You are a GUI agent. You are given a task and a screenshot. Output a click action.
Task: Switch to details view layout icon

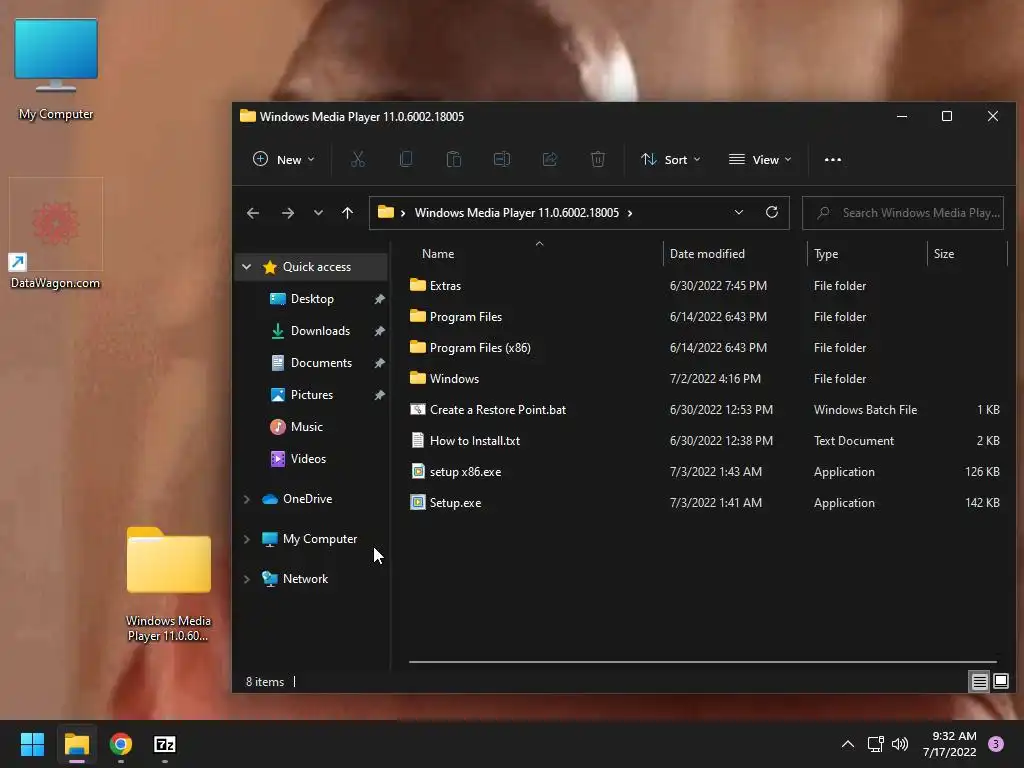[980, 682]
